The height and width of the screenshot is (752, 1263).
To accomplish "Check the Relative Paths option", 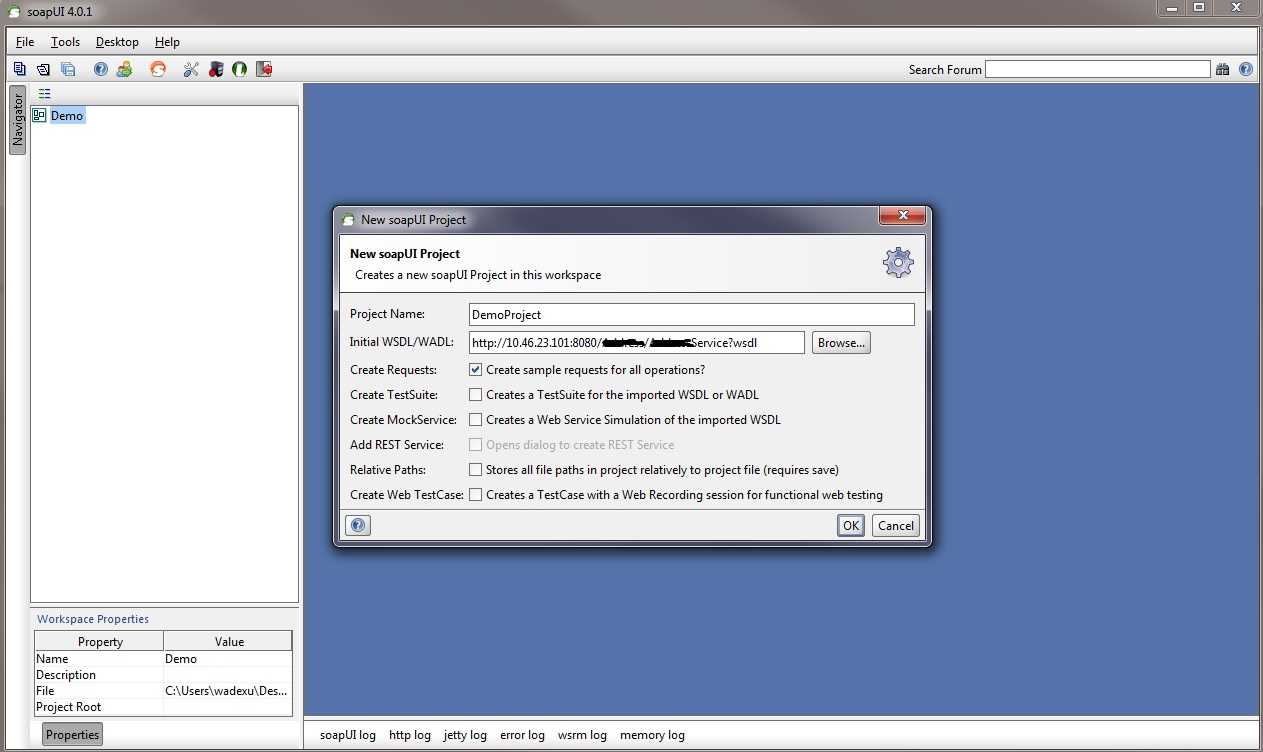I will point(476,470).
